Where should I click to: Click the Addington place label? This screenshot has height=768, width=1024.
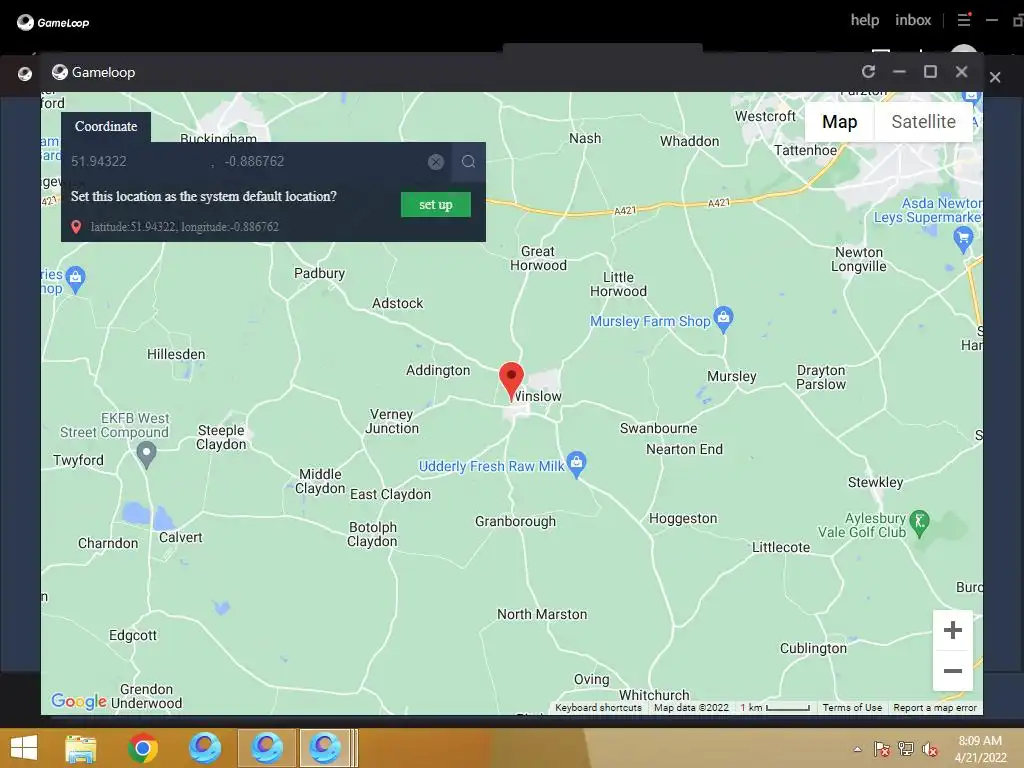coord(438,370)
